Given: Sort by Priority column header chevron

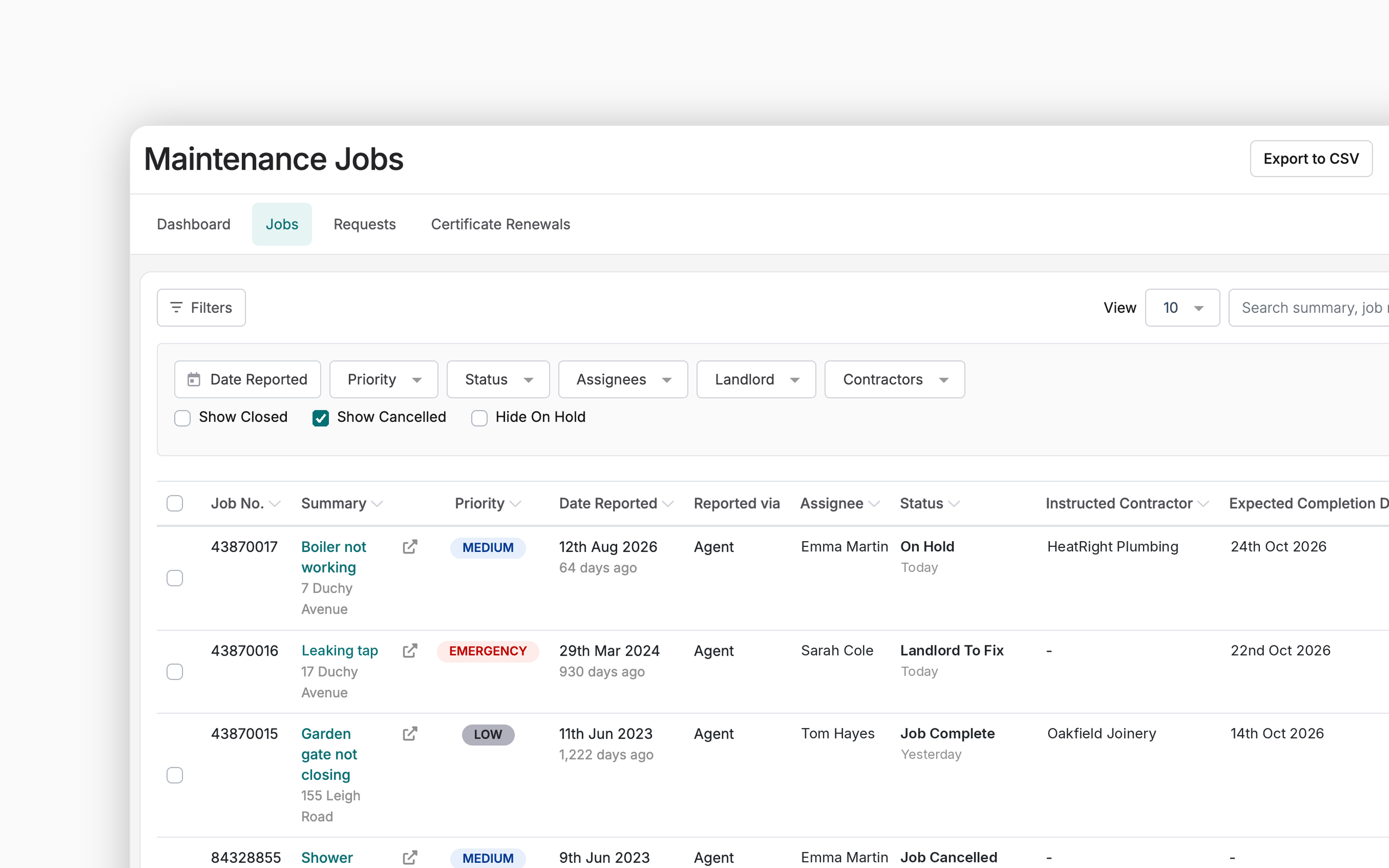Looking at the screenshot, I should [515, 504].
